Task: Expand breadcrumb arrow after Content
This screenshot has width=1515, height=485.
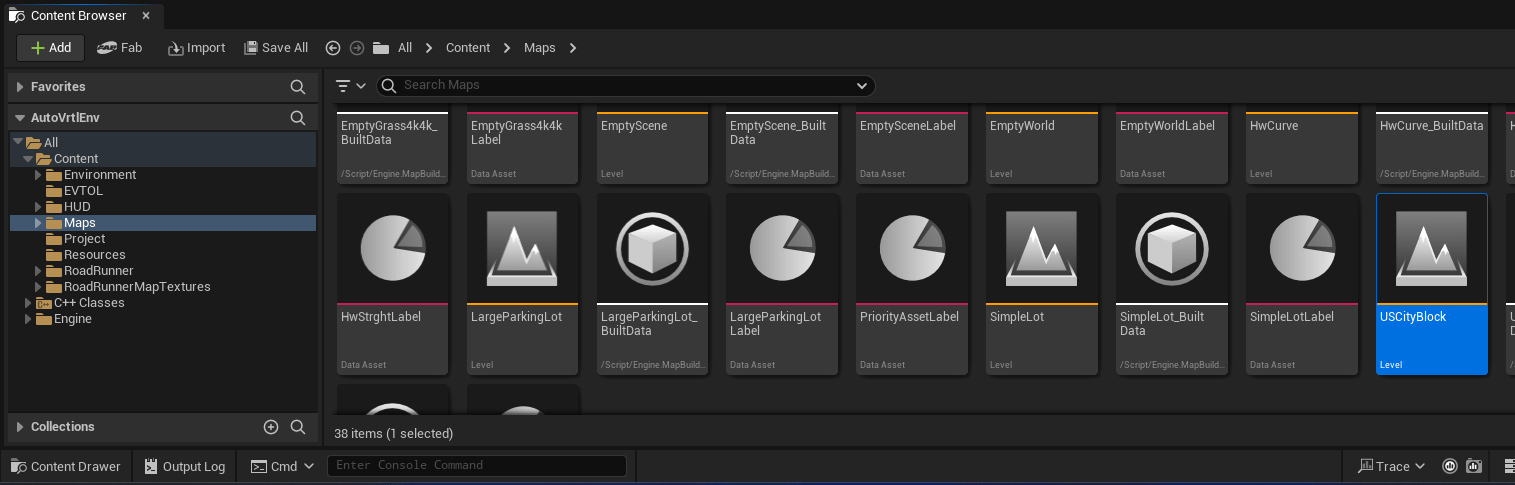Action: (507, 48)
